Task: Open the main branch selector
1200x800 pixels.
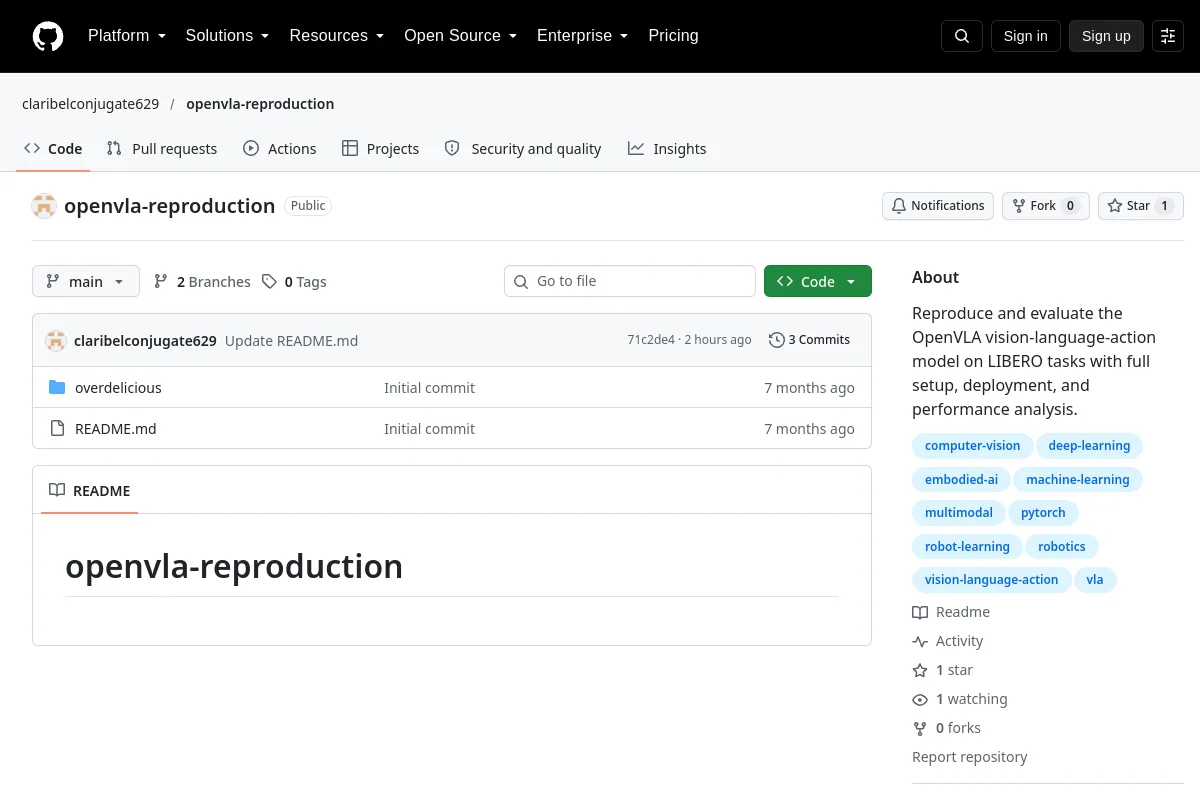Action: tap(86, 282)
